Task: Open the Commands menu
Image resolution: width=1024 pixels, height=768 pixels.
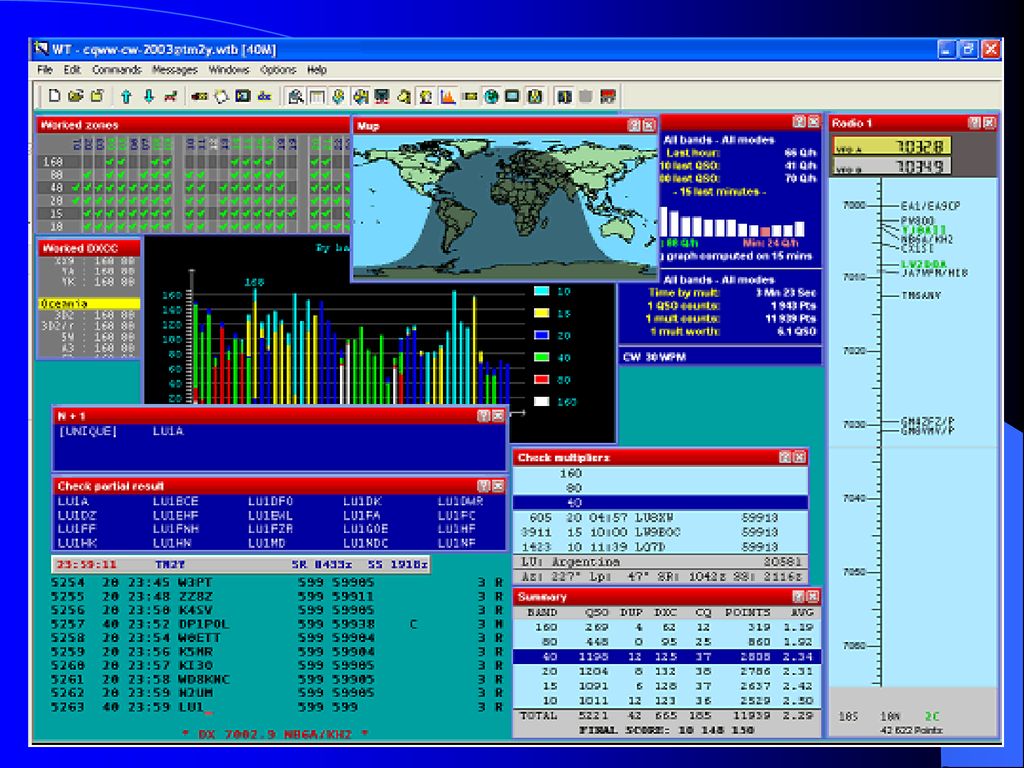Action: click(x=116, y=70)
